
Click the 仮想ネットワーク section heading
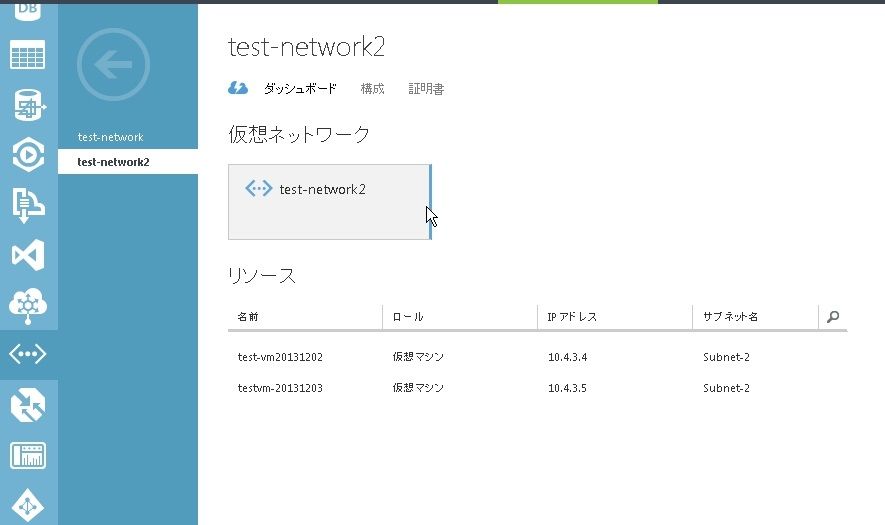coord(299,134)
